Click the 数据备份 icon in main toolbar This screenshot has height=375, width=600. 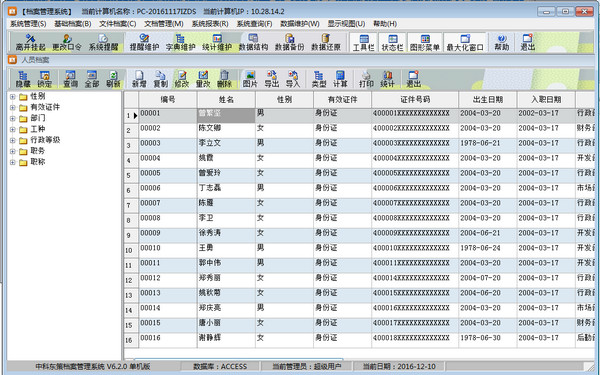[x=289, y=42]
